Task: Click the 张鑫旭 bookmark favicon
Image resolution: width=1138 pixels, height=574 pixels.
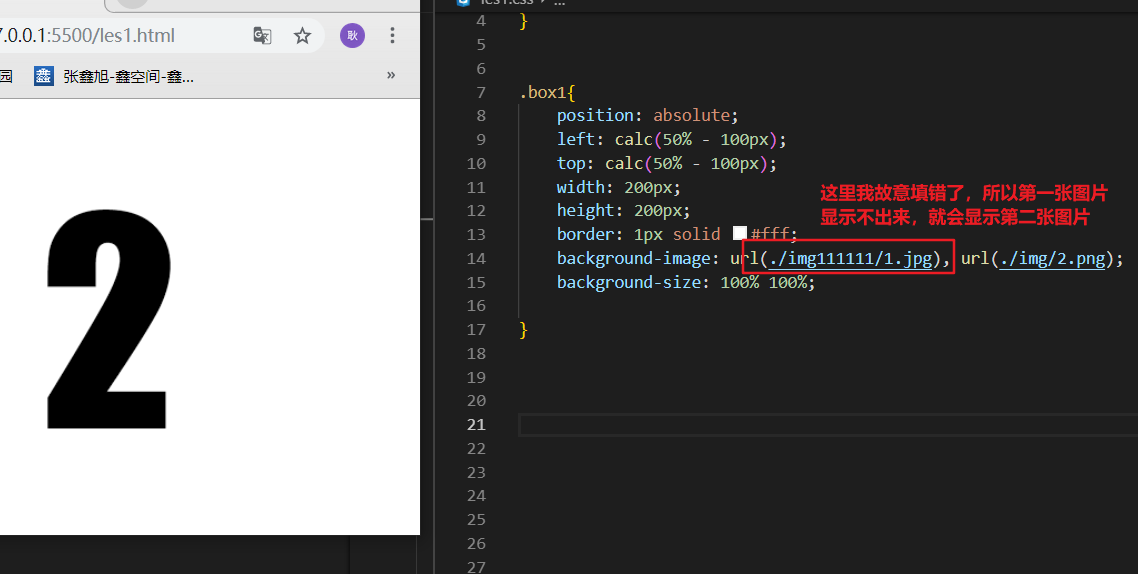Action: [x=43, y=76]
